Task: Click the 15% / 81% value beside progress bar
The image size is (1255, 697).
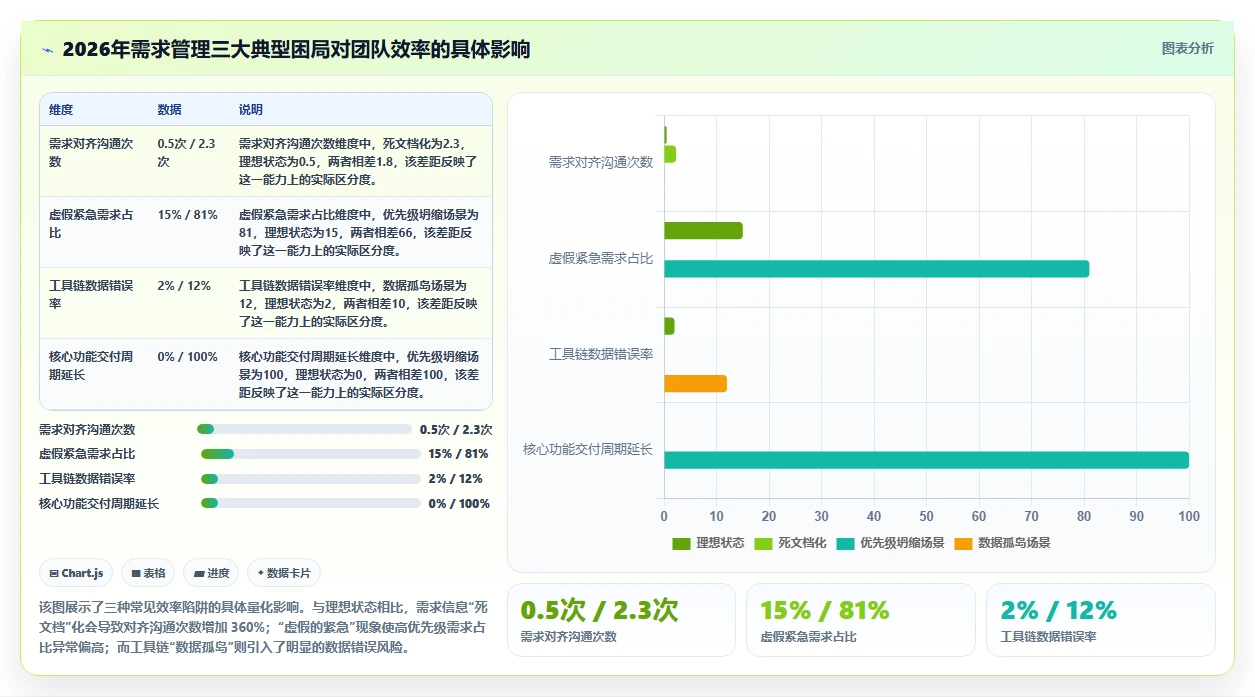Action: [458, 454]
